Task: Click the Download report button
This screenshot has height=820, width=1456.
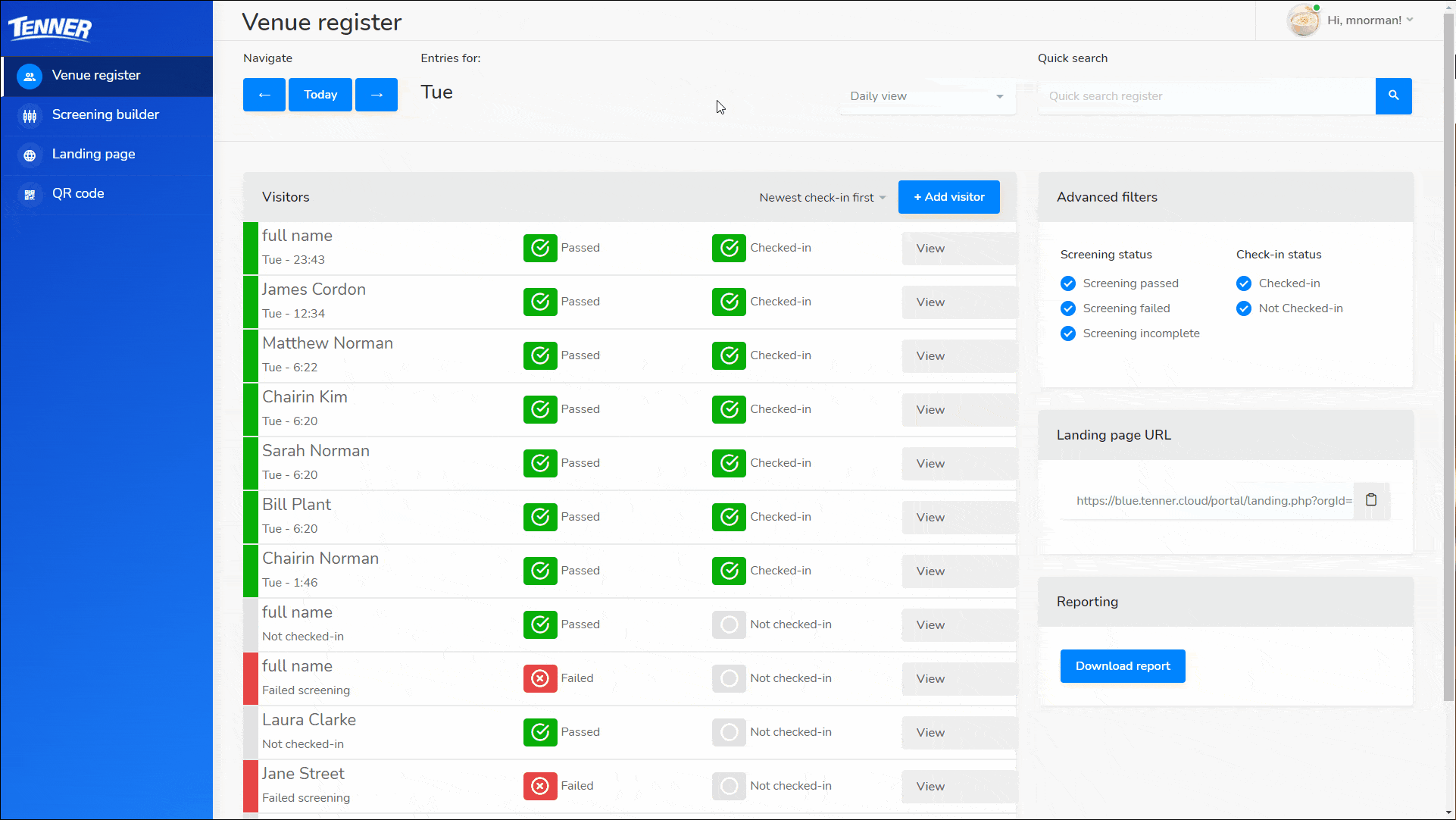Action: pyautogui.click(x=1122, y=666)
